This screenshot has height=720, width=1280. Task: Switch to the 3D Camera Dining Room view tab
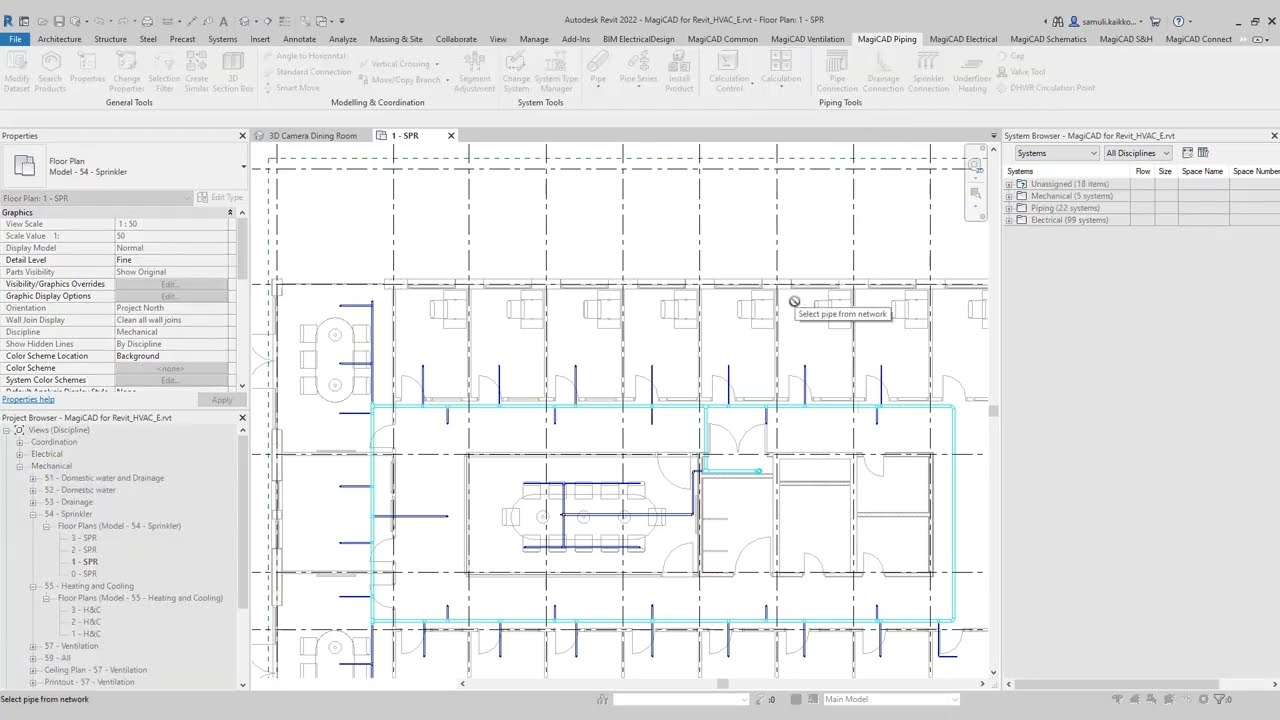[312, 136]
